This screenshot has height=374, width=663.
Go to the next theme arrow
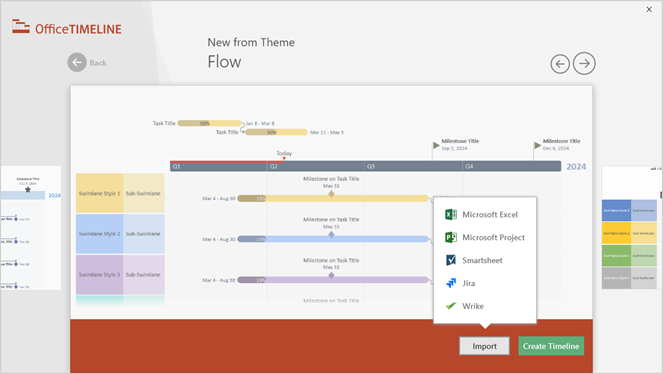pos(584,63)
